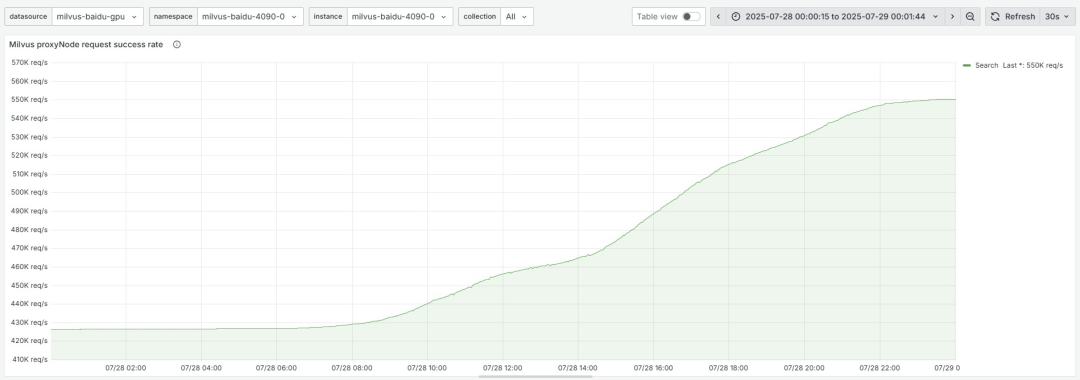Click the 07/28 18:00 time axis label
Image resolution: width=1080 pixels, height=380 pixels.
(729, 368)
